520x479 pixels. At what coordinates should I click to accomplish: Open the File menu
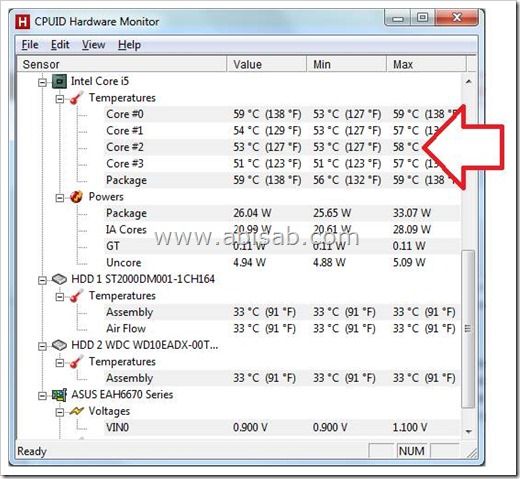30,45
